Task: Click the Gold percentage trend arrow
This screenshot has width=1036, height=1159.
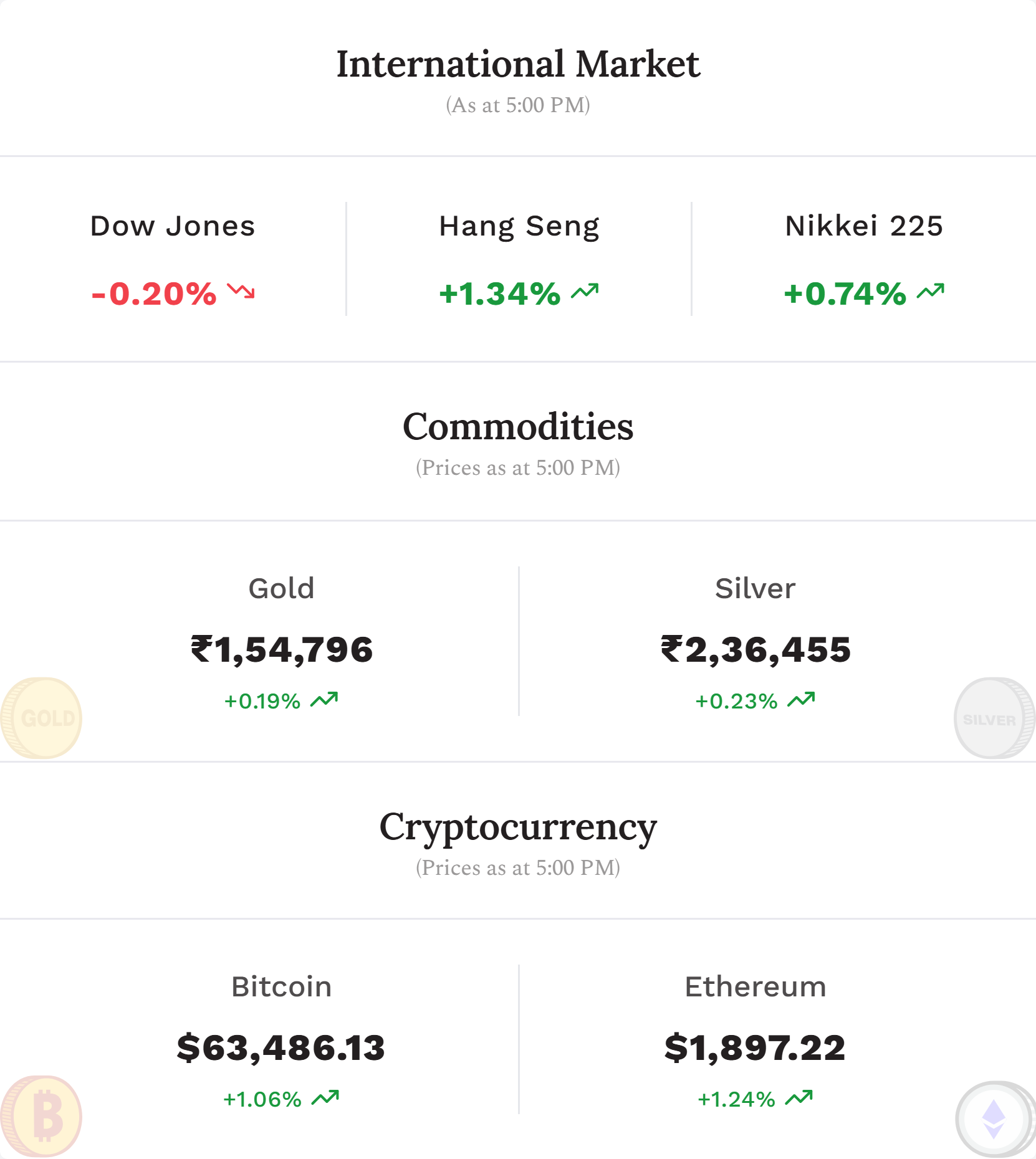Action: (324, 700)
